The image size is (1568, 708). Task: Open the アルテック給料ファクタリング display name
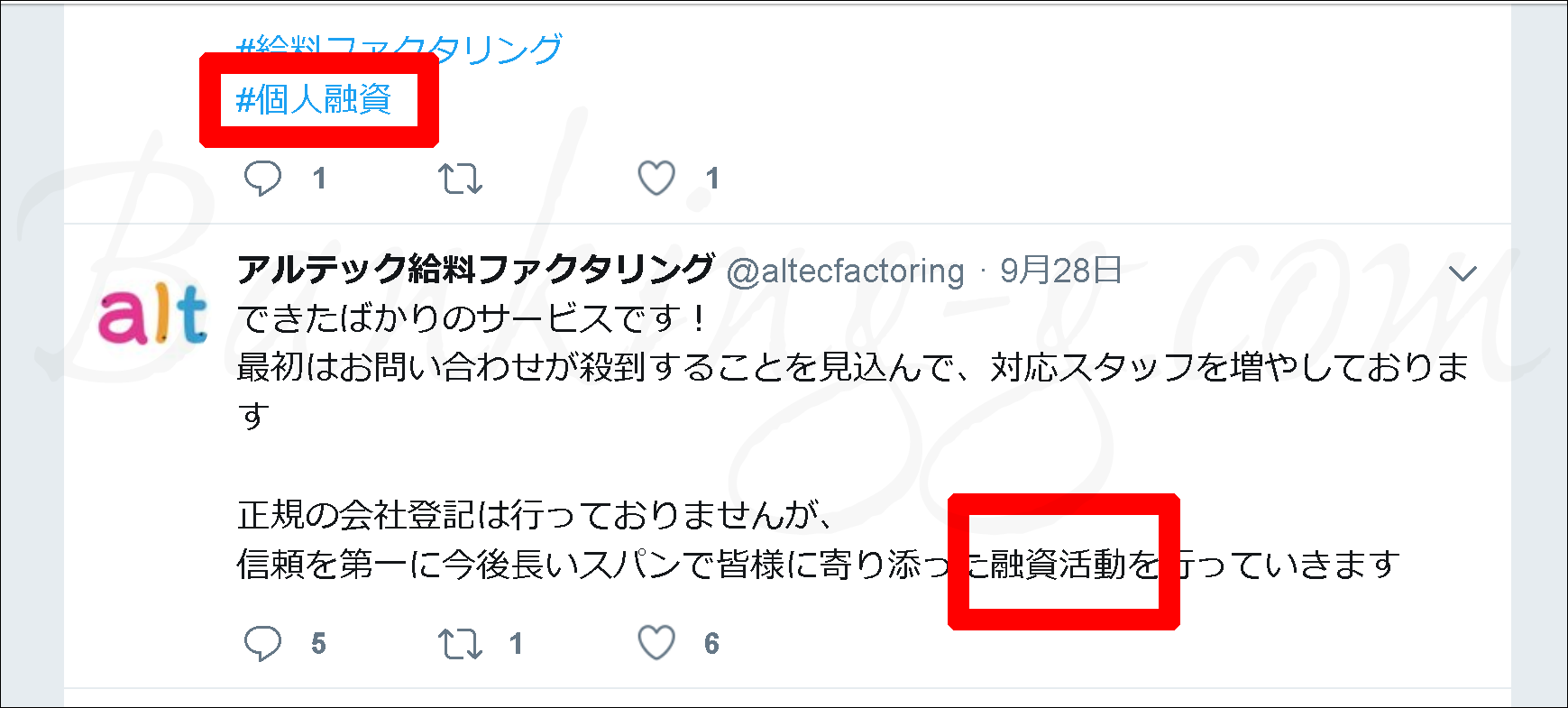(x=475, y=269)
